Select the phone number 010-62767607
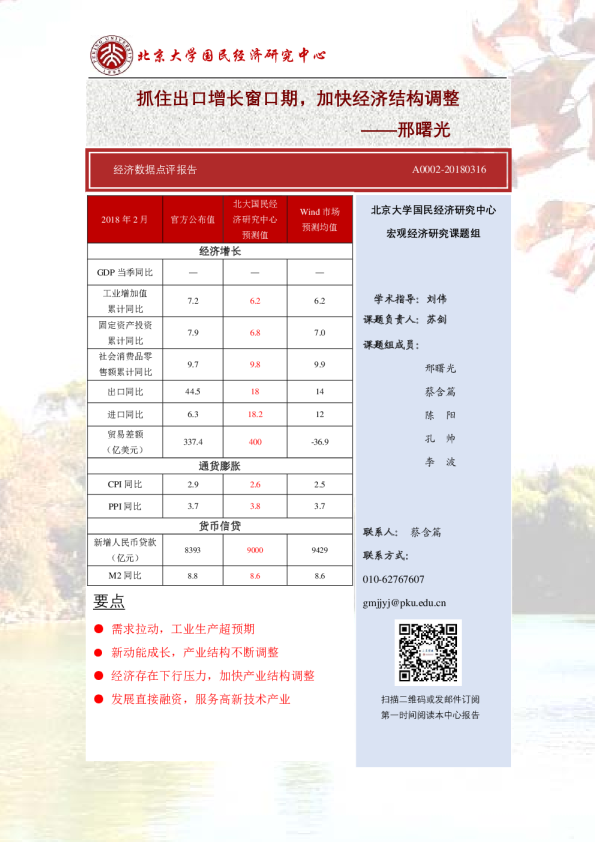Image resolution: width=595 pixels, height=842 pixels. (x=394, y=579)
